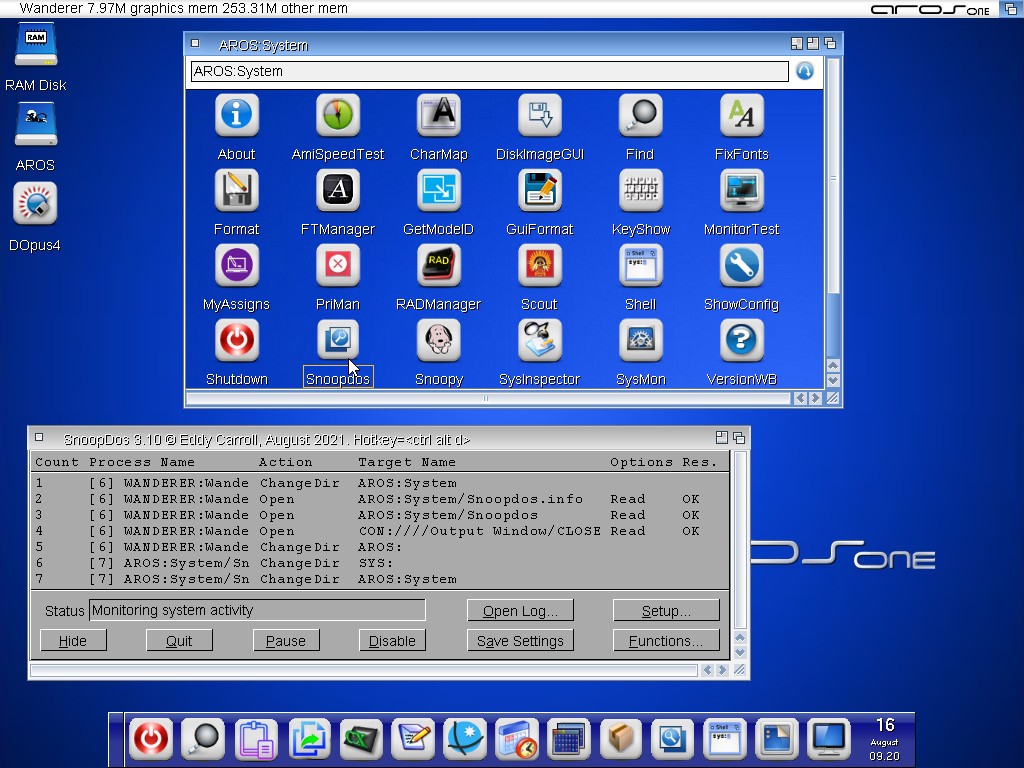Select log row 4 with Output Window/CLOSE

(380, 531)
